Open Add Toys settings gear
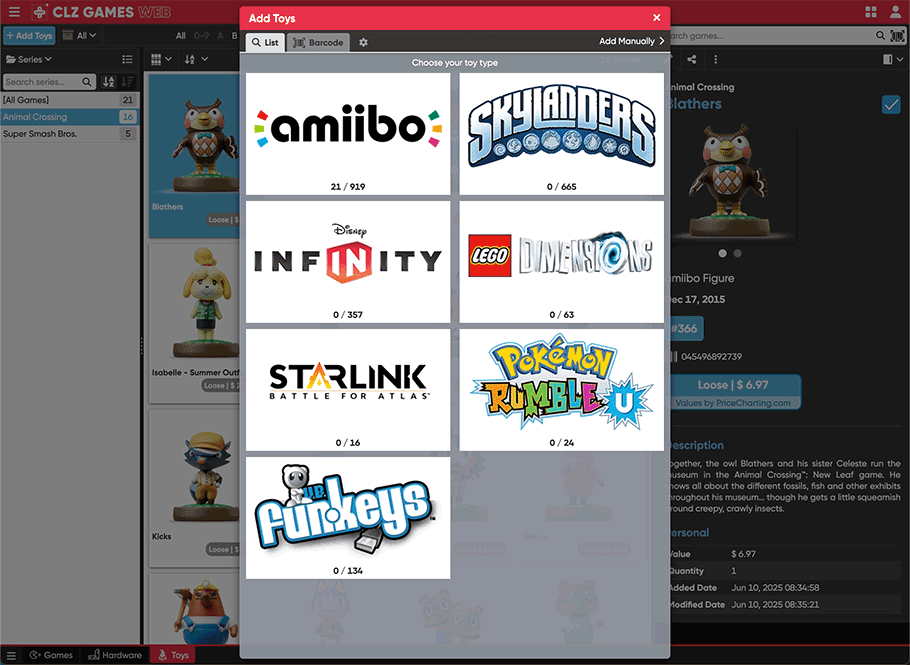 pos(363,42)
